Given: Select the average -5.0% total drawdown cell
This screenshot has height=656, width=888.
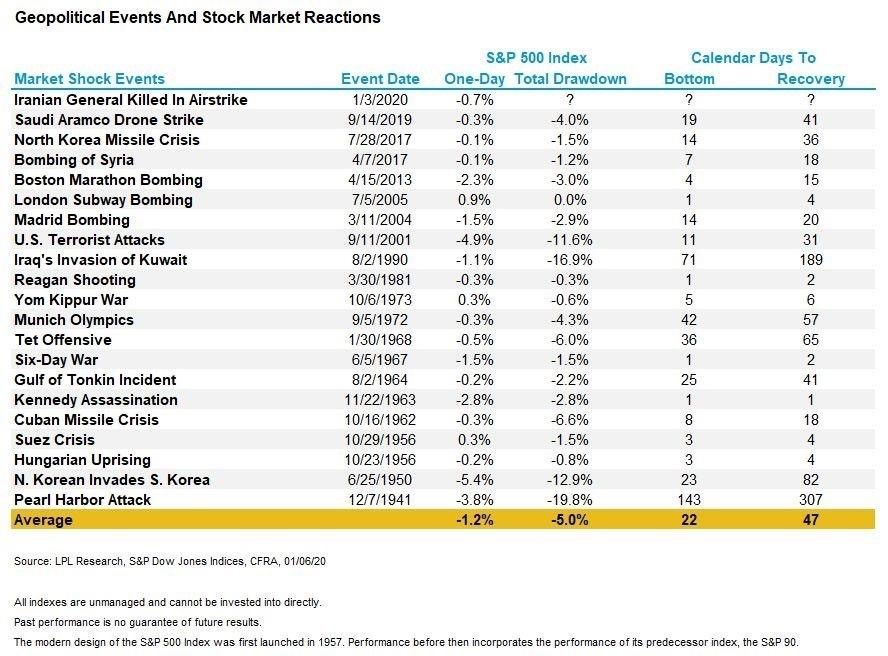Looking at the screenshot, I should 570,520.
